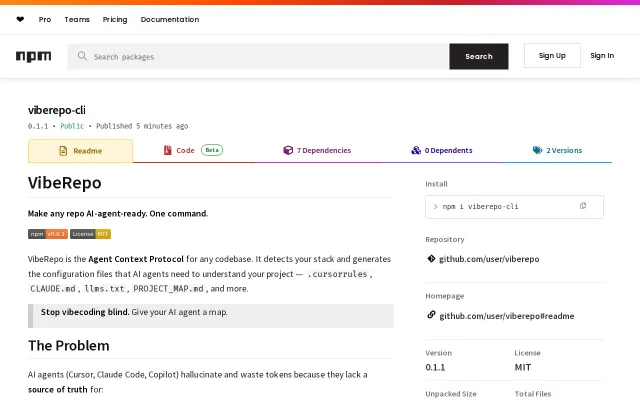Click the Versions tags icon

pyautogui.click(x=538, y=150)
